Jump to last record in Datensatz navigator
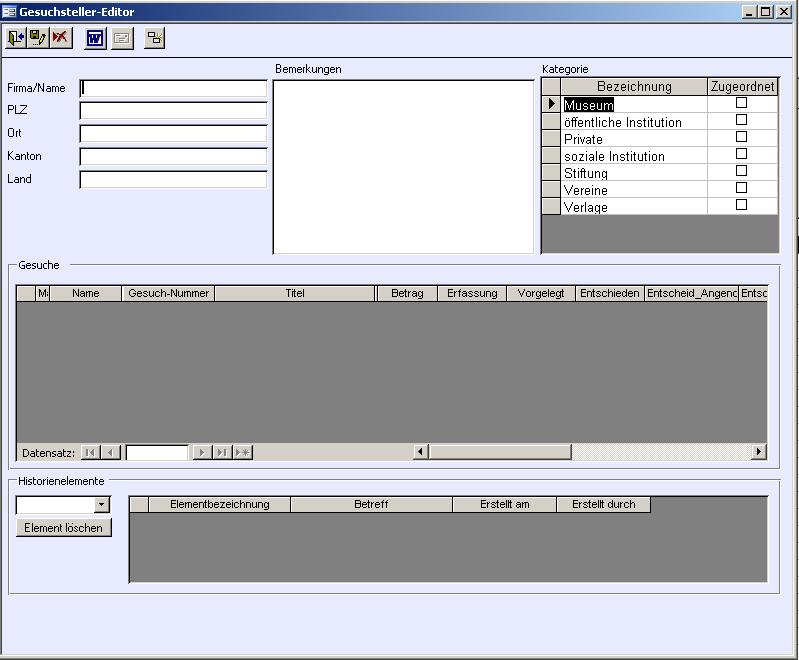Screen dimensions: 799x660 pos(222,452)
